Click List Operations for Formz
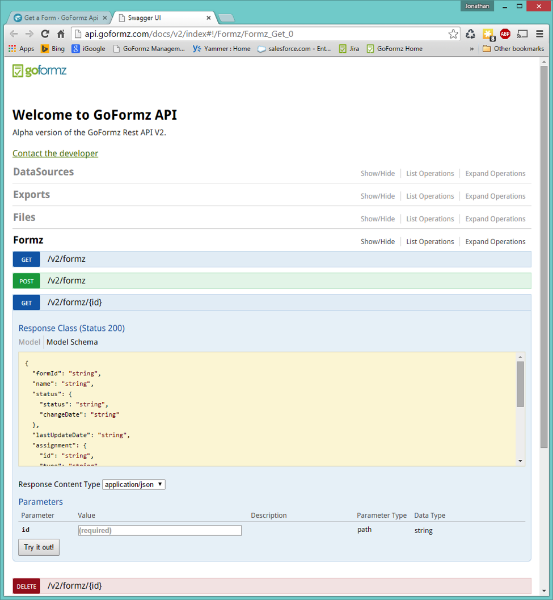This screenshot has height=600, width=553. (430, 241)
